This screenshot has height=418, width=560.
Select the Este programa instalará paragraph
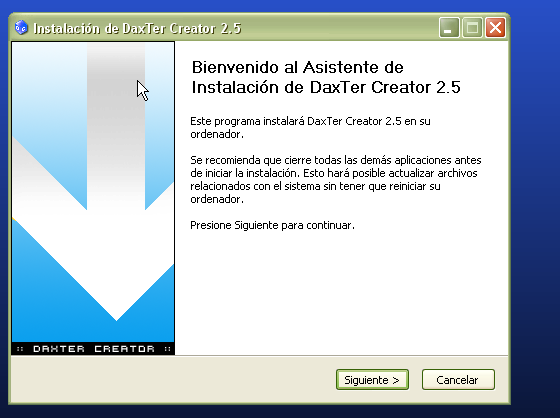(310, 128)
